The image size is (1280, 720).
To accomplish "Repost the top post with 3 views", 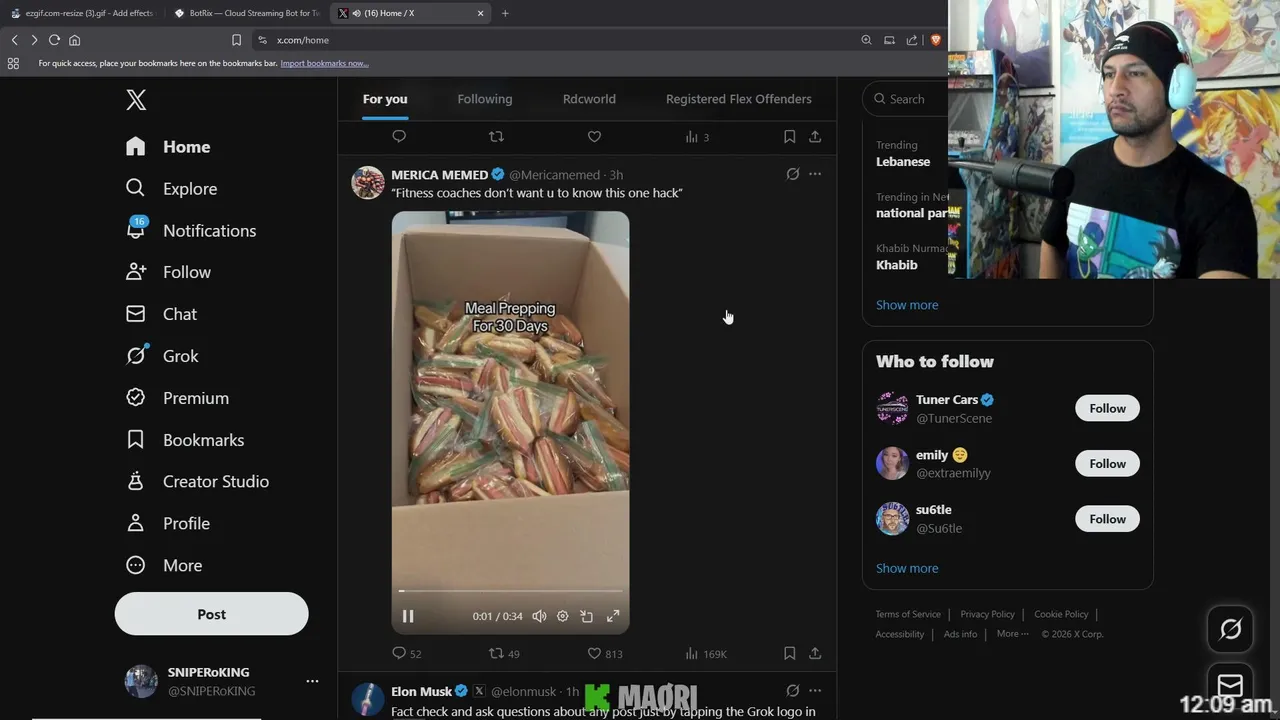I will click(x=496, y=136).
